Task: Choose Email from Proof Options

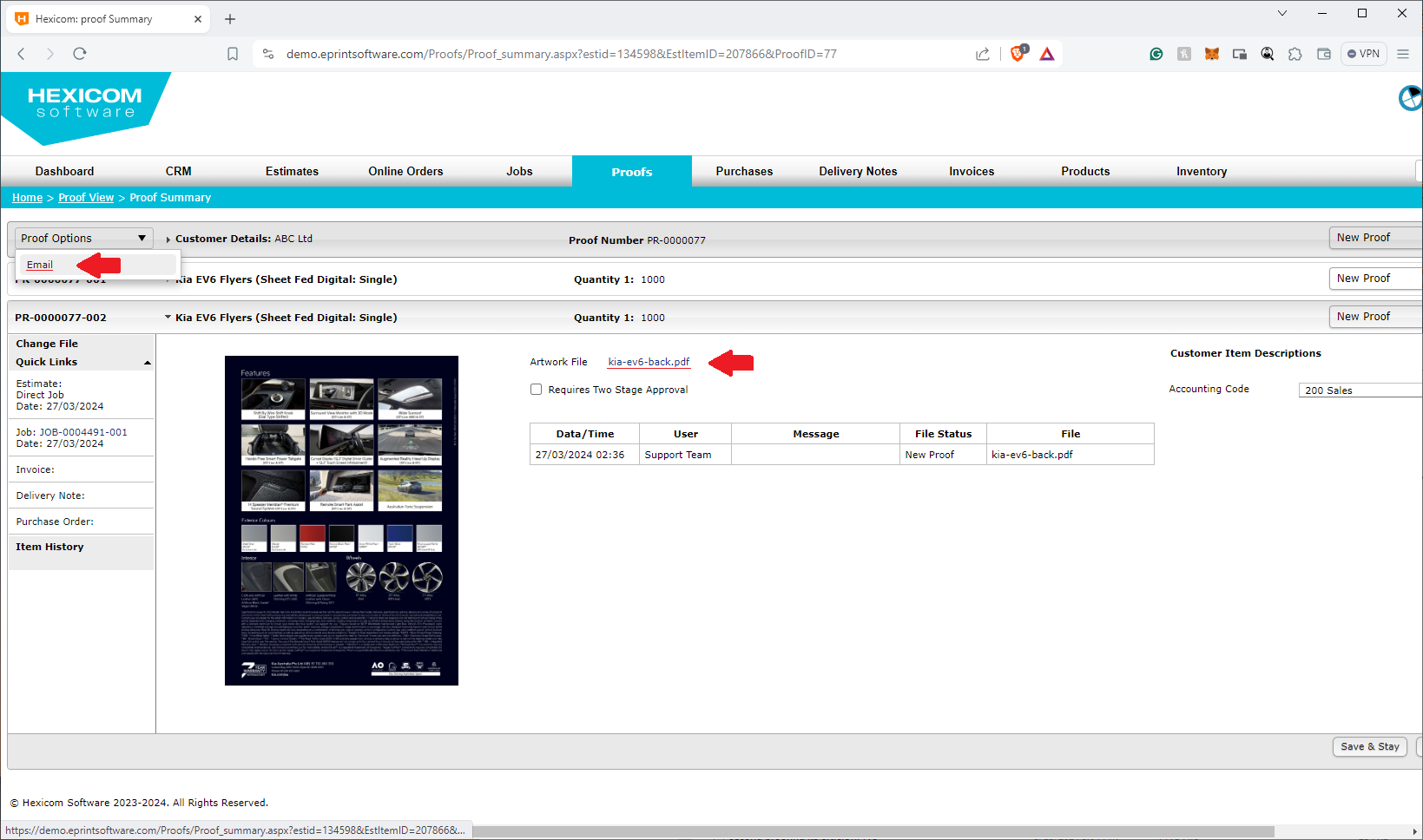Action: 40,265
